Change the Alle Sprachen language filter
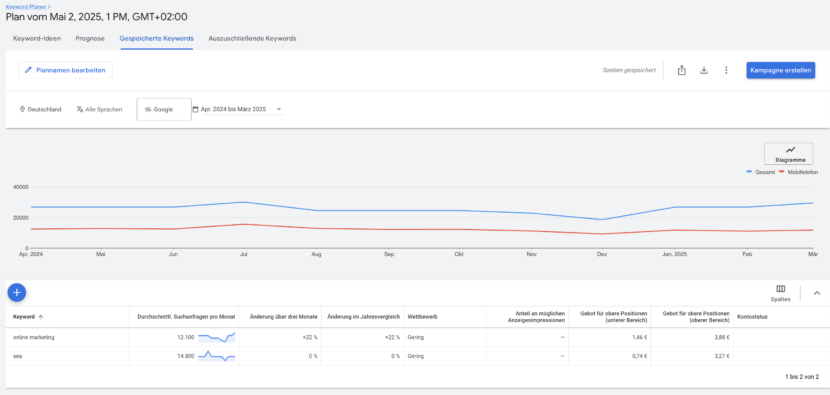 pyautogui.click(x=99, y=109)
